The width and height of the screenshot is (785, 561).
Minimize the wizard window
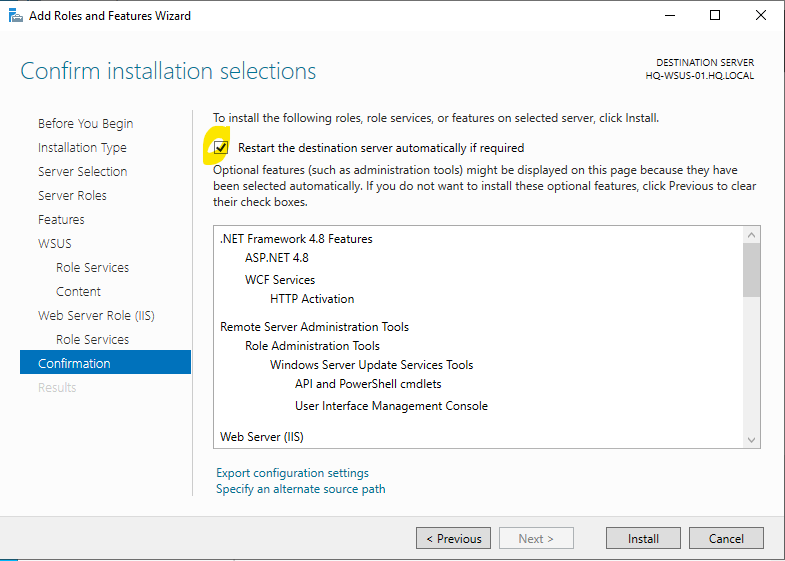point(669,15)
